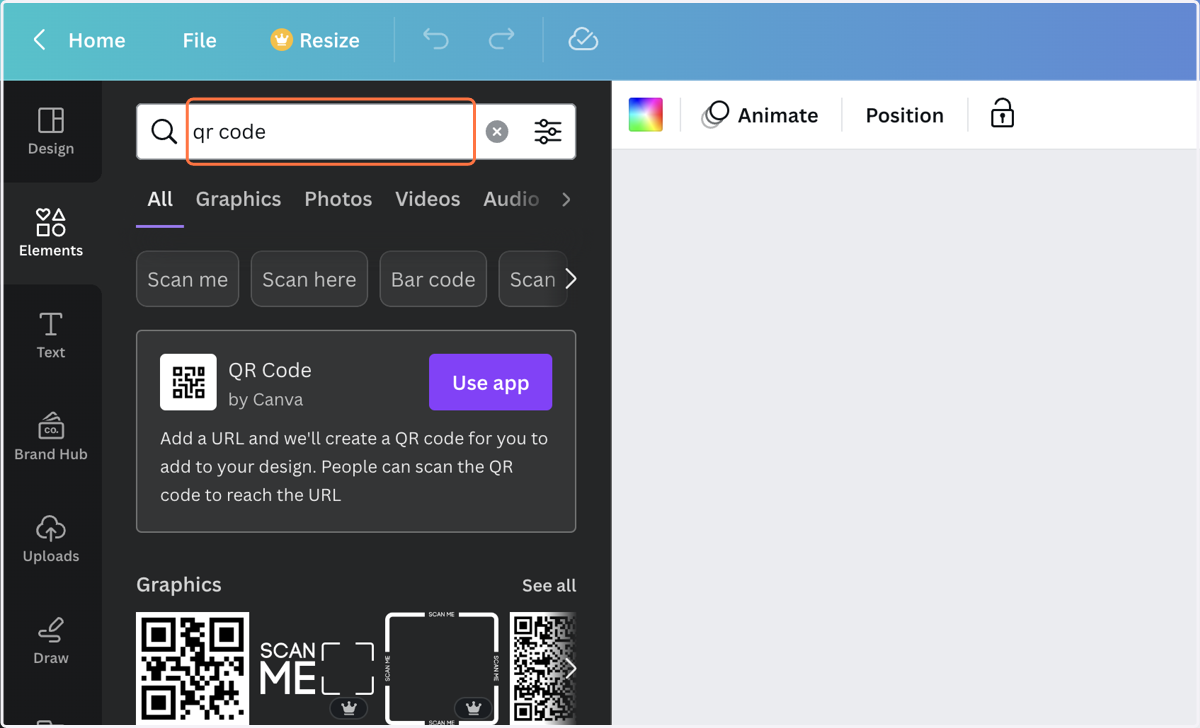Switch to the Videos tab
The height and width of the screenshot is (728, 1200).
427,199
